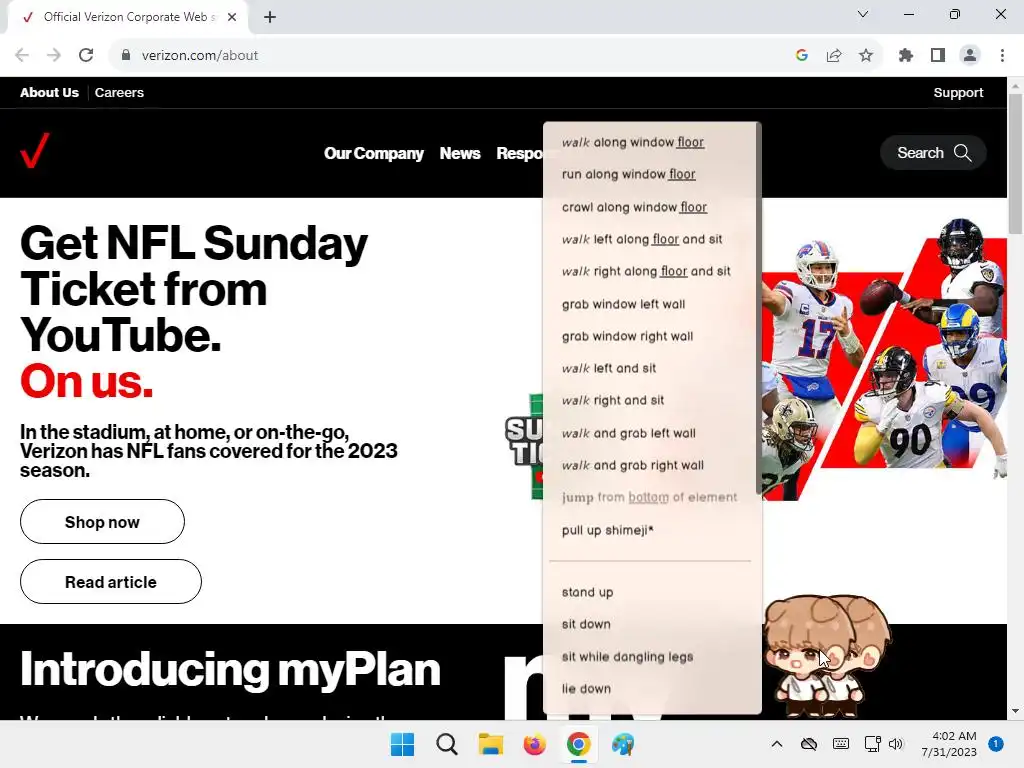Image resolution: width=1024 pixels, height=768 pixels.
Task: Open the volume tray icon
Action: click(896, 744)
